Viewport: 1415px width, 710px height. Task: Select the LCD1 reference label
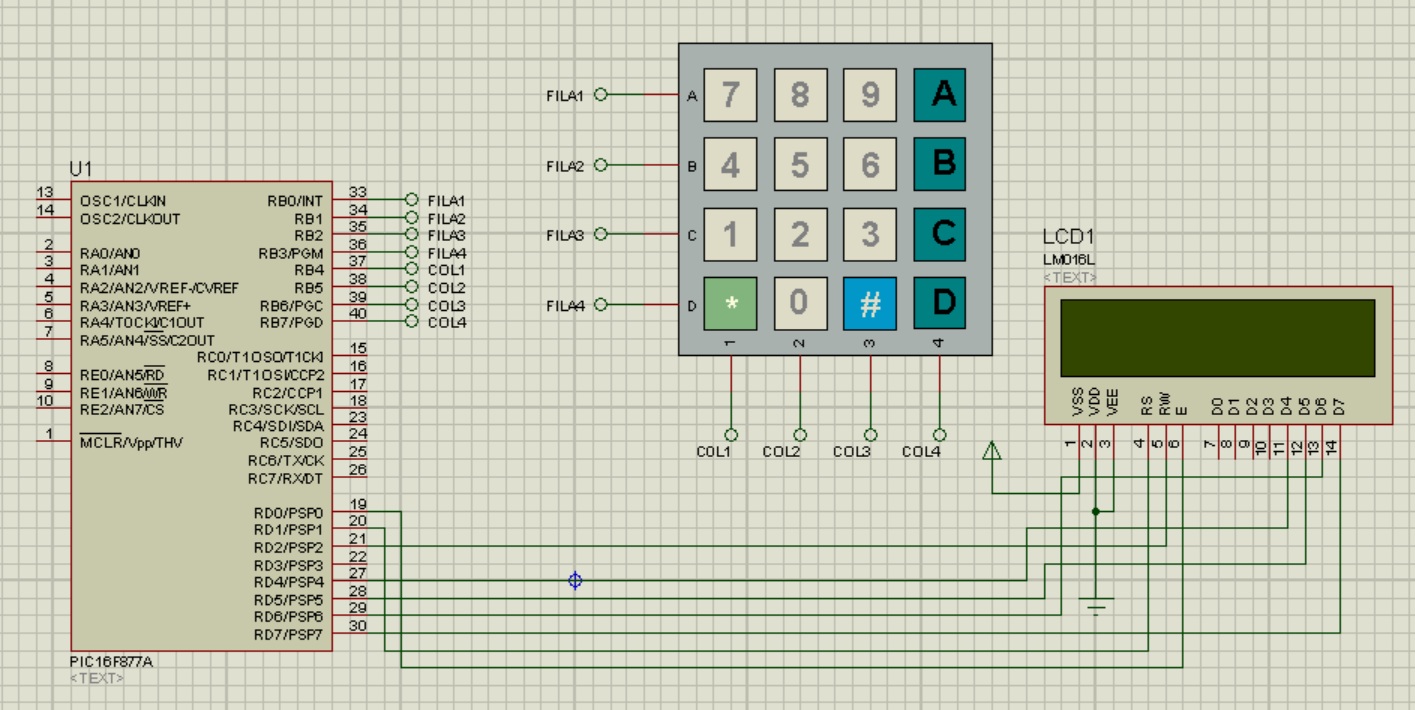(x=1068, y=238)
